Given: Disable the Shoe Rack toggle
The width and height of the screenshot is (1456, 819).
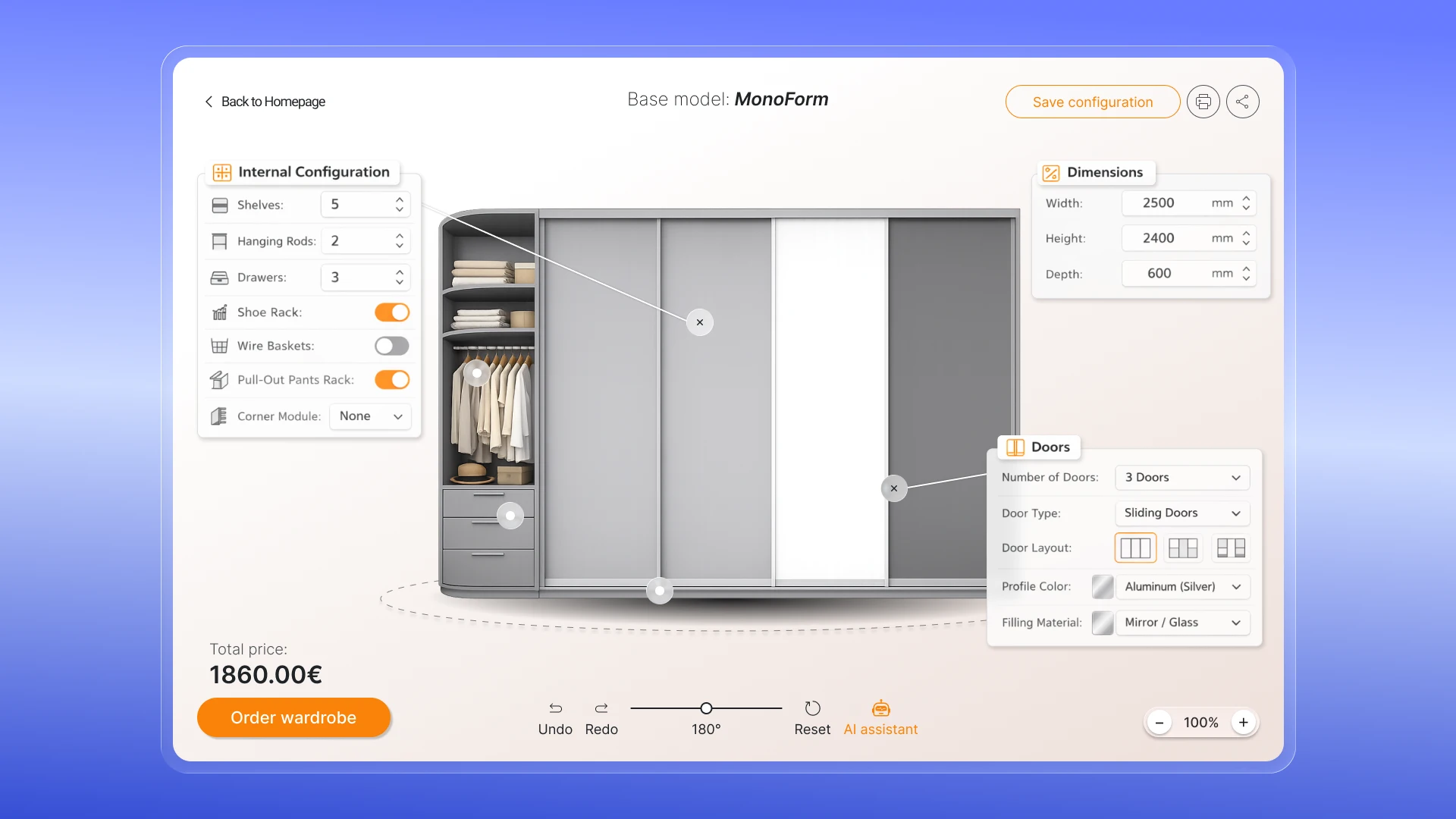Looking at the screenshot, I should [391, 312].
